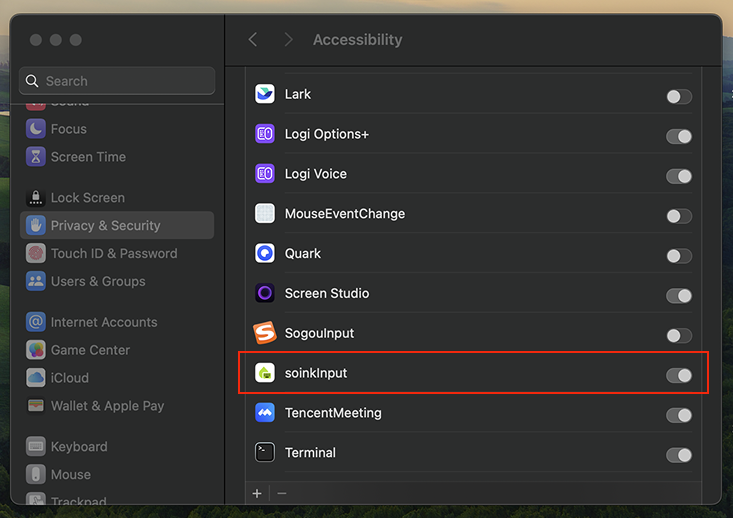
Task: Select the soinkInput row label
Action: coord(316,373)
